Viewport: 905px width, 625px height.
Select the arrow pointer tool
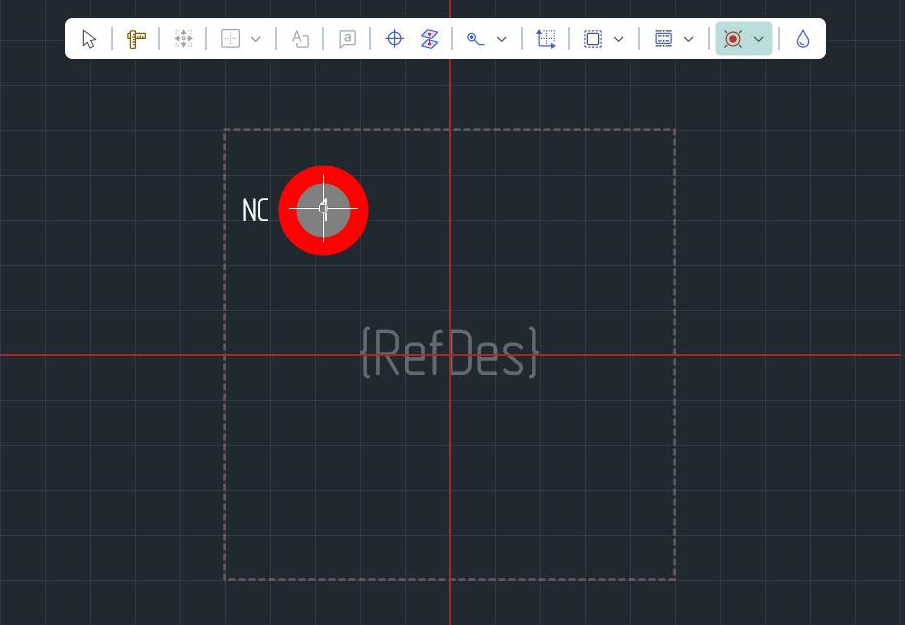tap(90, 39)
